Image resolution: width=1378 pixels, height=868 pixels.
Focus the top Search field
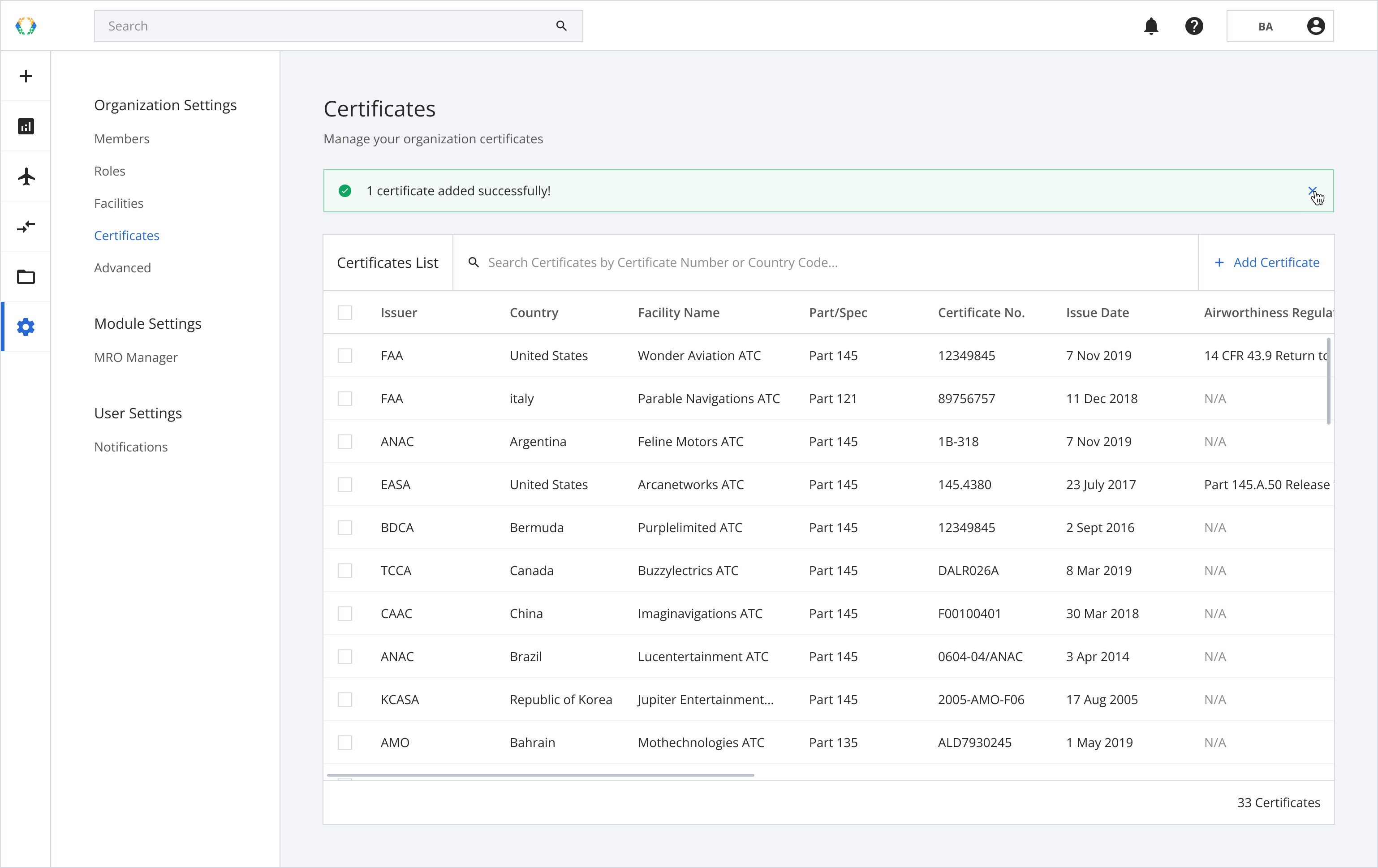pos(338,26)
